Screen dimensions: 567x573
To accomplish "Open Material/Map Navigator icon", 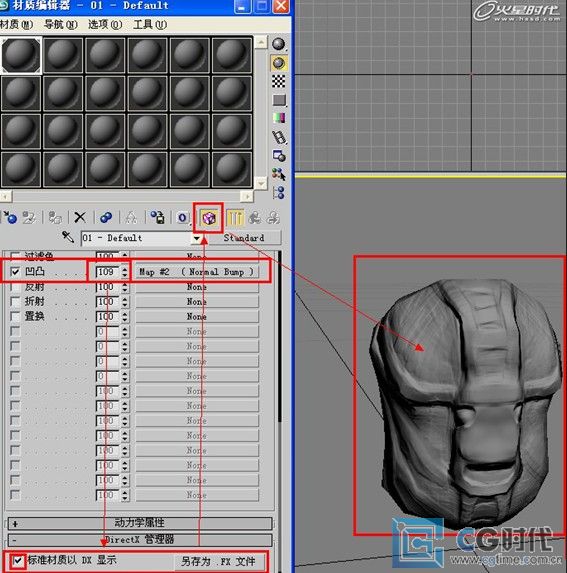I will (279, 193).
